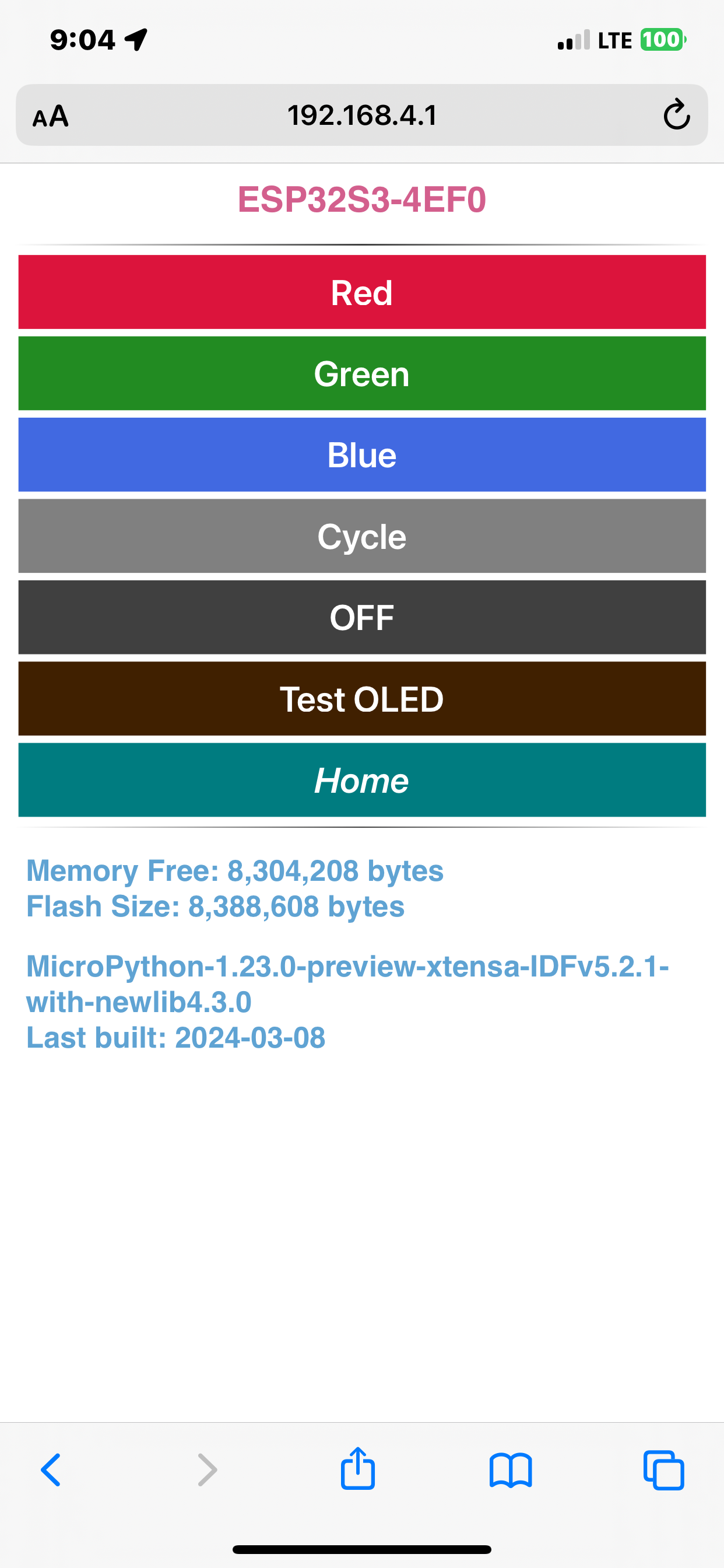Go to the Home page link

point(362,780)
